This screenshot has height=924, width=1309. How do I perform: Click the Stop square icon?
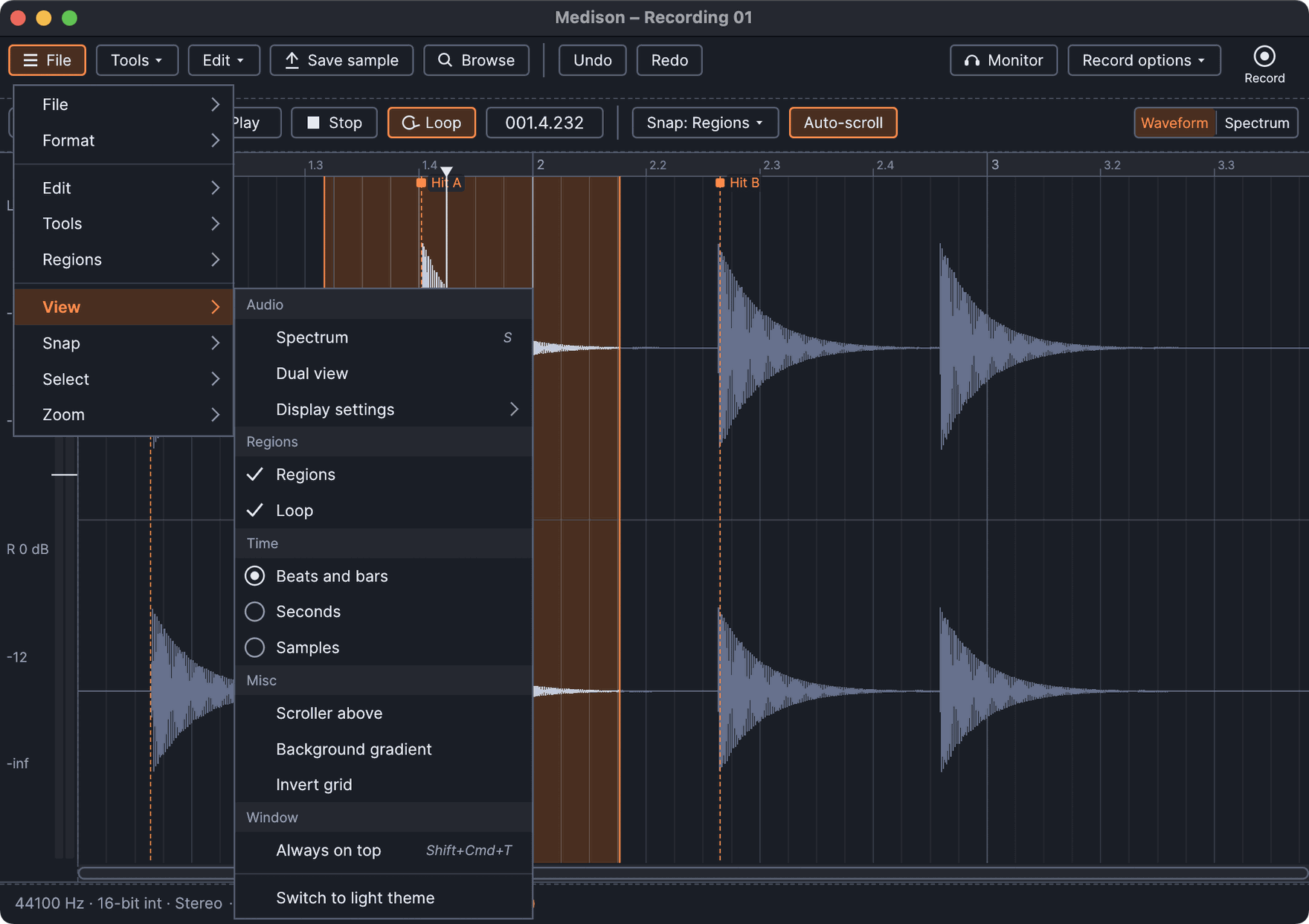click(313, 123)
